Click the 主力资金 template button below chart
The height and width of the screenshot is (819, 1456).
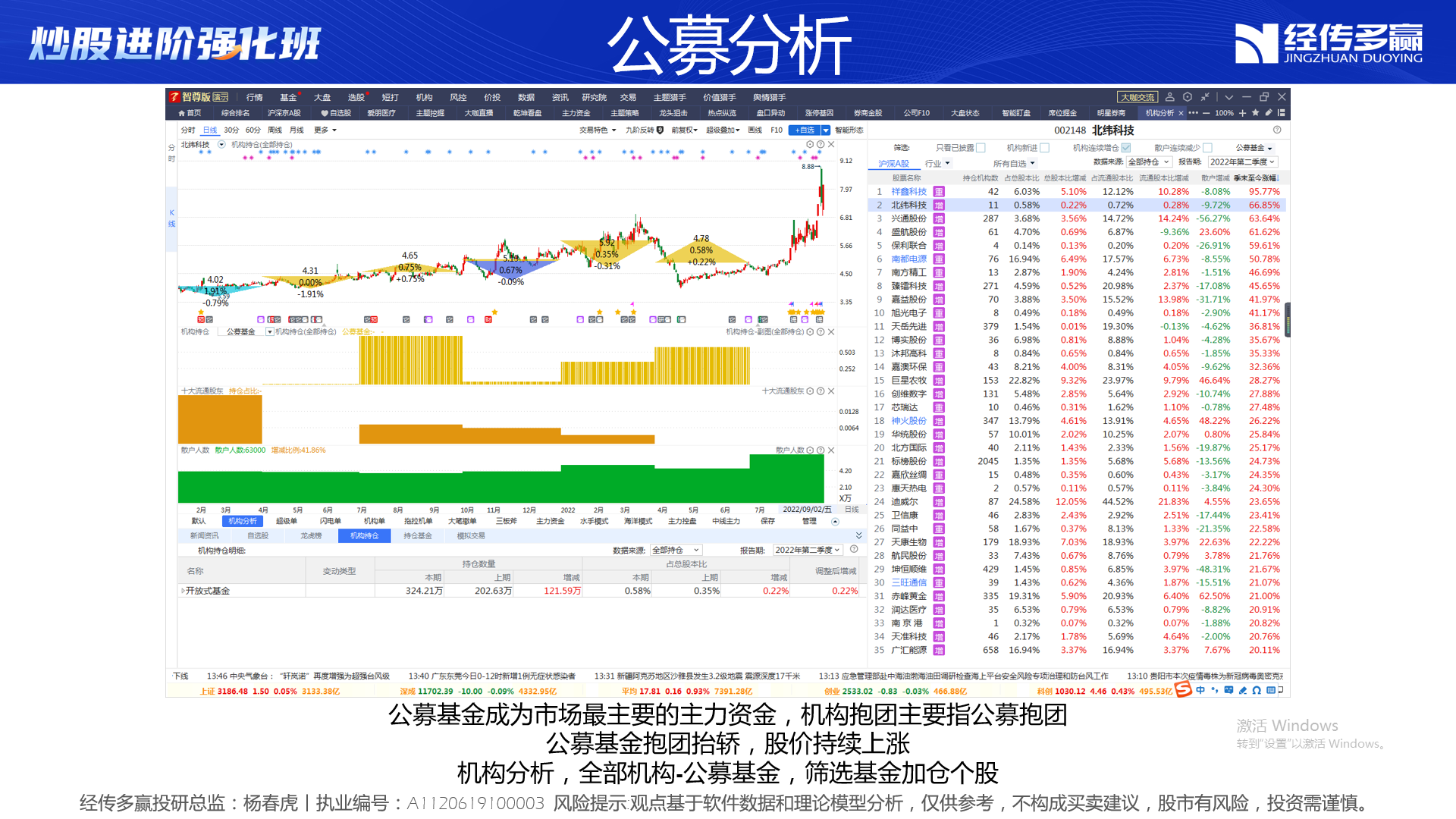pos(550,521)
